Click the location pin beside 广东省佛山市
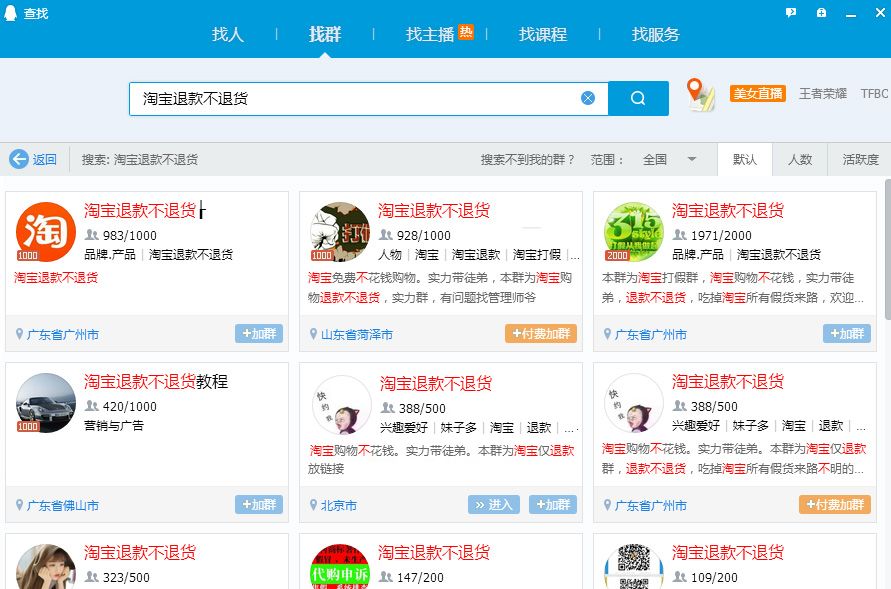This screenshot has width=891, height=589. click(x=19, y=505)
